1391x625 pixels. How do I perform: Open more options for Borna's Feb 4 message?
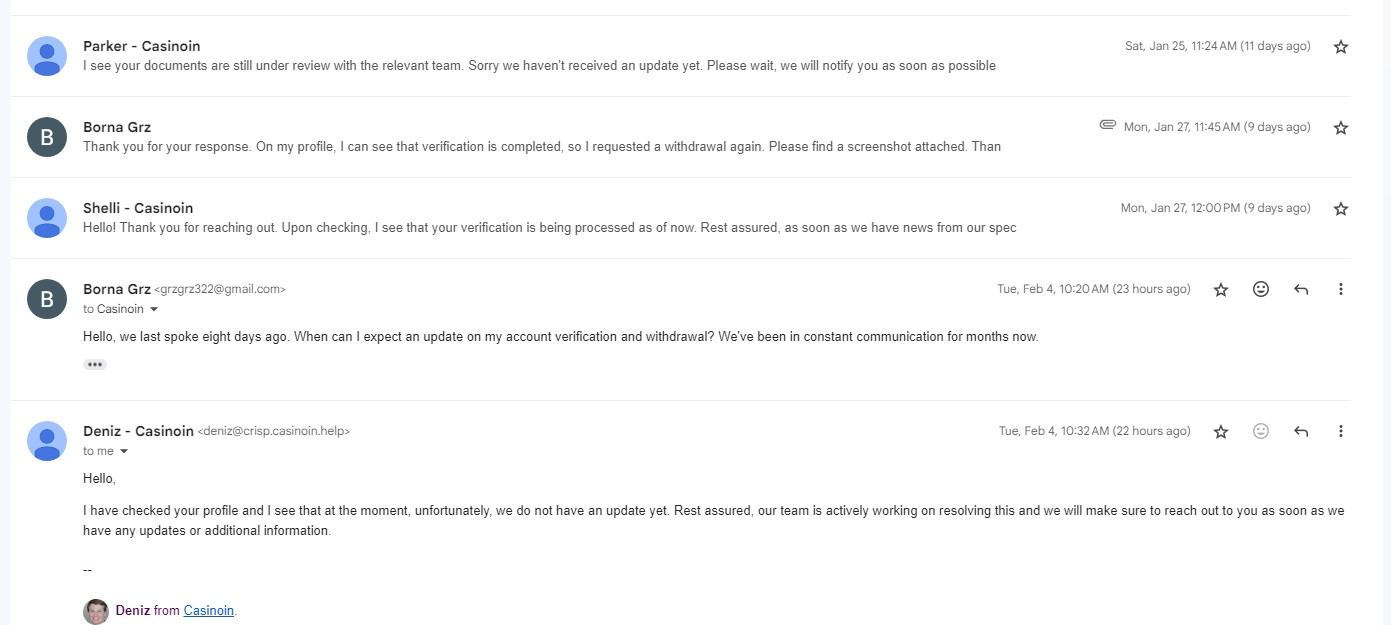point(1341,289)
